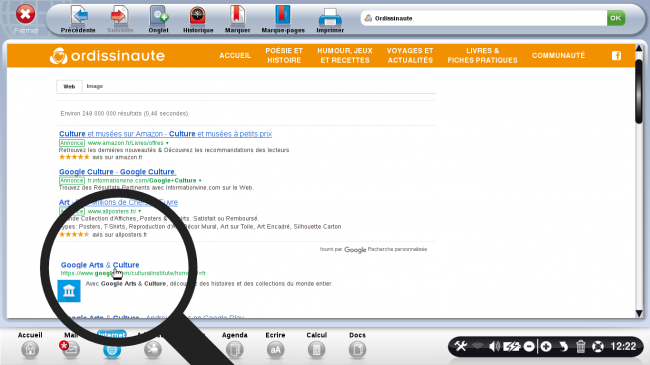The image size is (650, 365).
Task: Click the scrollbar down arrow
Action: (639, 313)
